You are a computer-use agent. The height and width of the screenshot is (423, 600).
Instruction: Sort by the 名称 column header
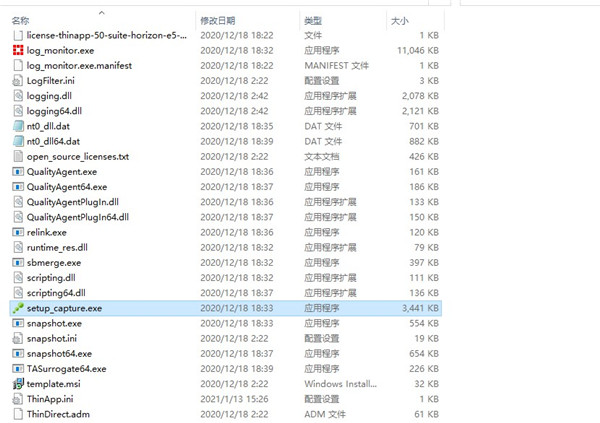coord(21,21)
